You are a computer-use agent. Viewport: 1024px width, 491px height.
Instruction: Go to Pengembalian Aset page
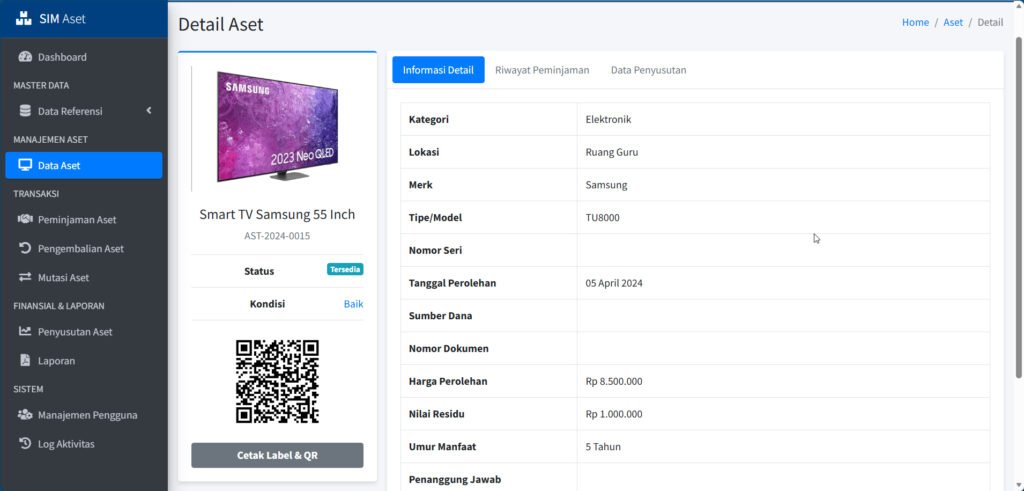point(84,248)
